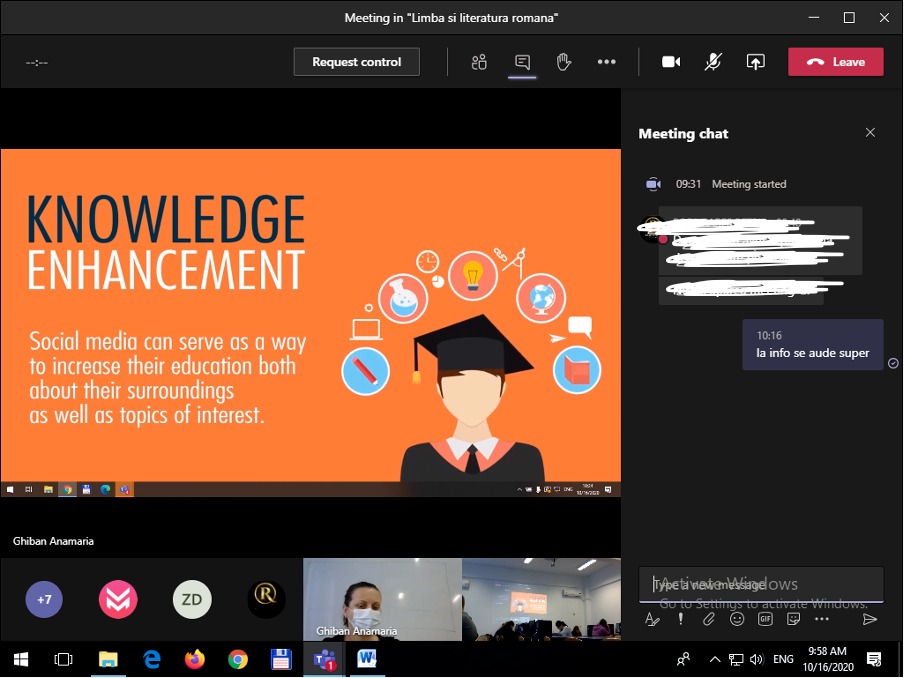Expand the +7 hidden participants
904x678 pixels.
point(44,600)
